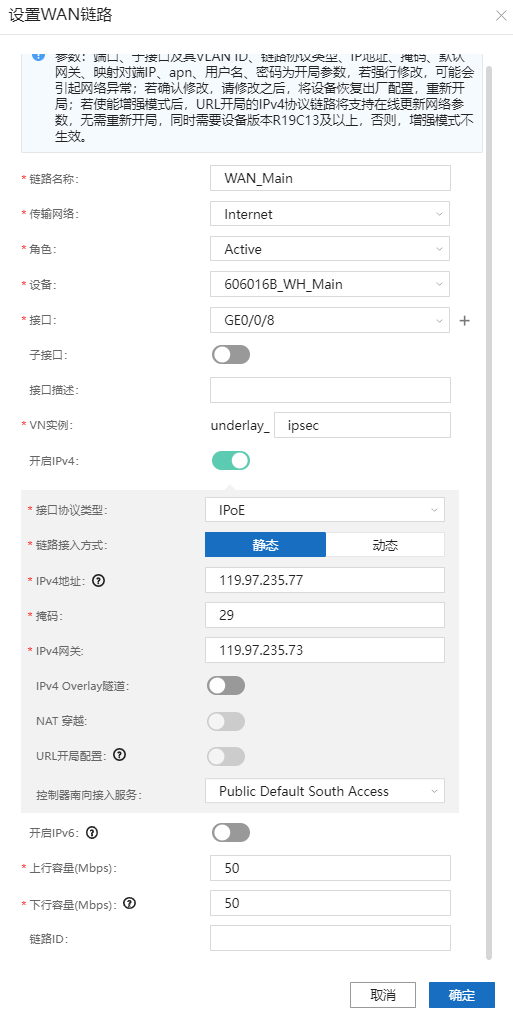
Task: Click help icon beside 开启IPv6
Action: [92, 833]
